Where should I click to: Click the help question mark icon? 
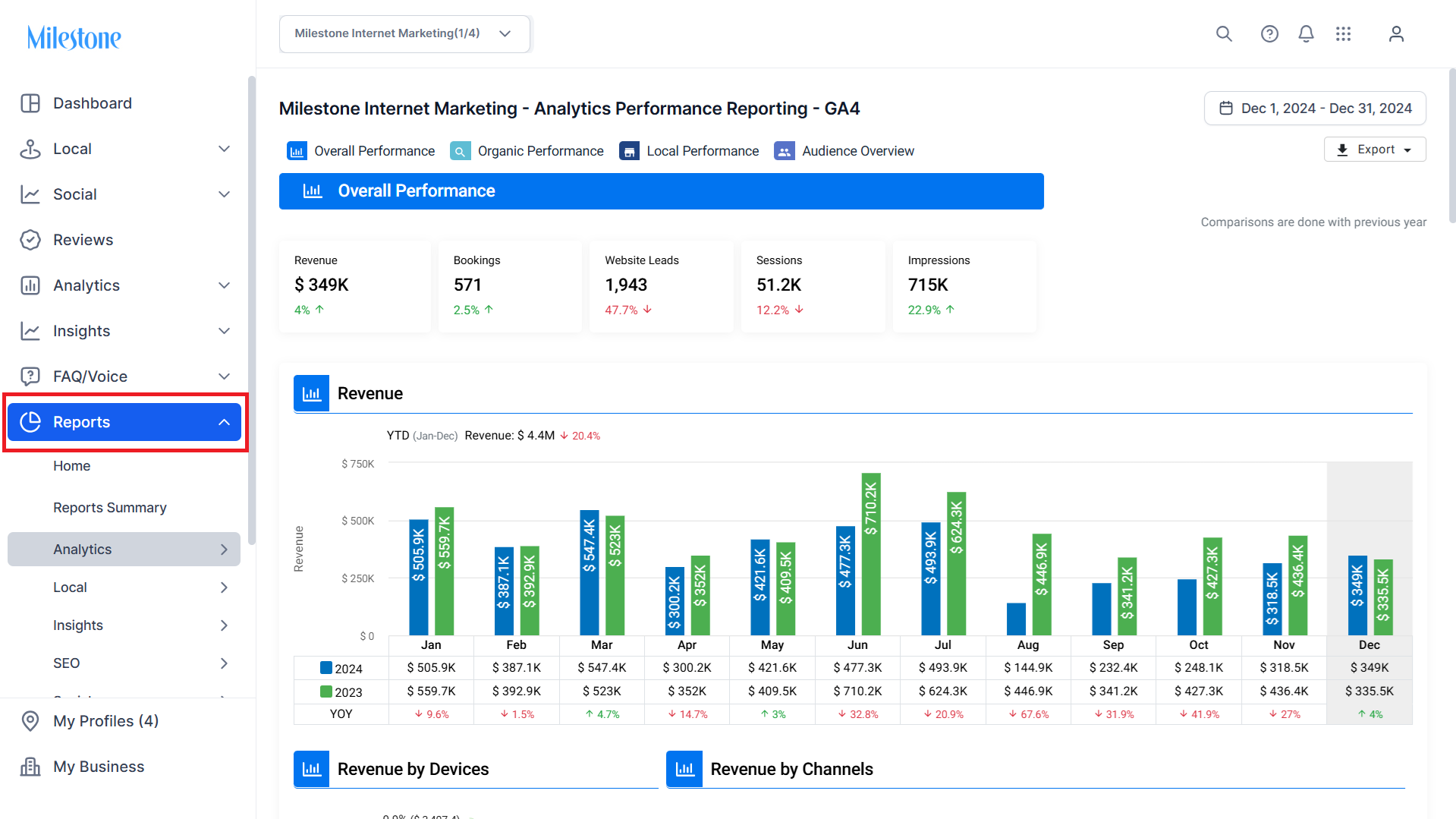[x=1269, y=33]
